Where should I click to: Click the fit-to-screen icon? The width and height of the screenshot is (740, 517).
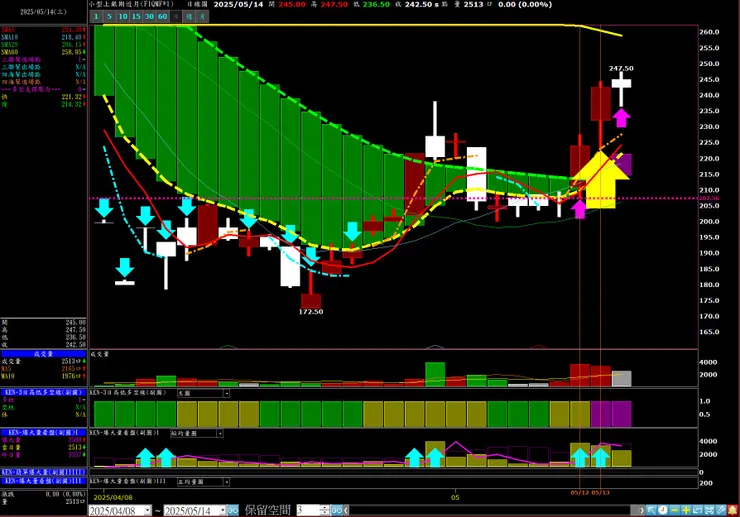[709, 510]
